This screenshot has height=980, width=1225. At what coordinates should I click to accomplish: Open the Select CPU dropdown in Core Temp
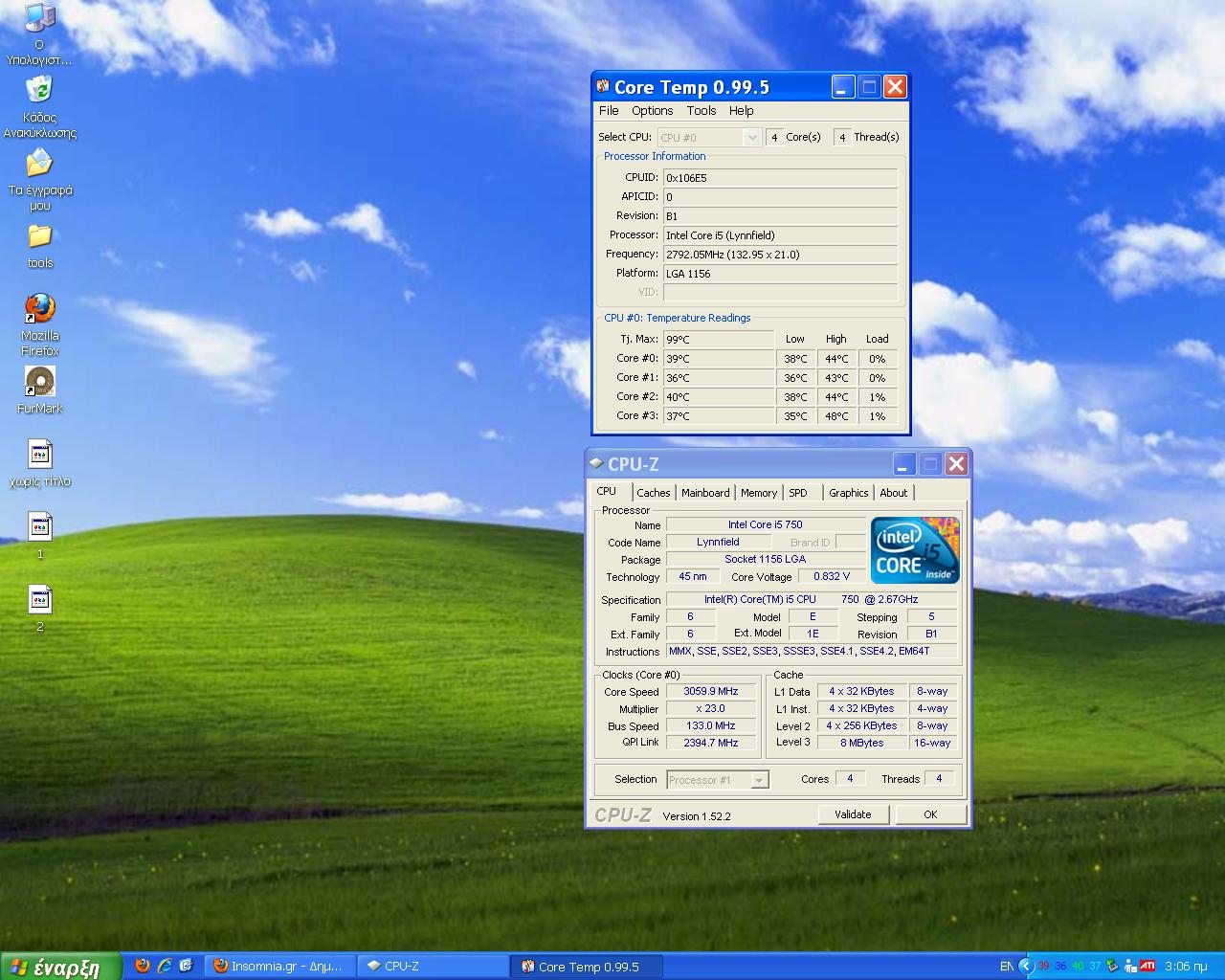(709, 137)
